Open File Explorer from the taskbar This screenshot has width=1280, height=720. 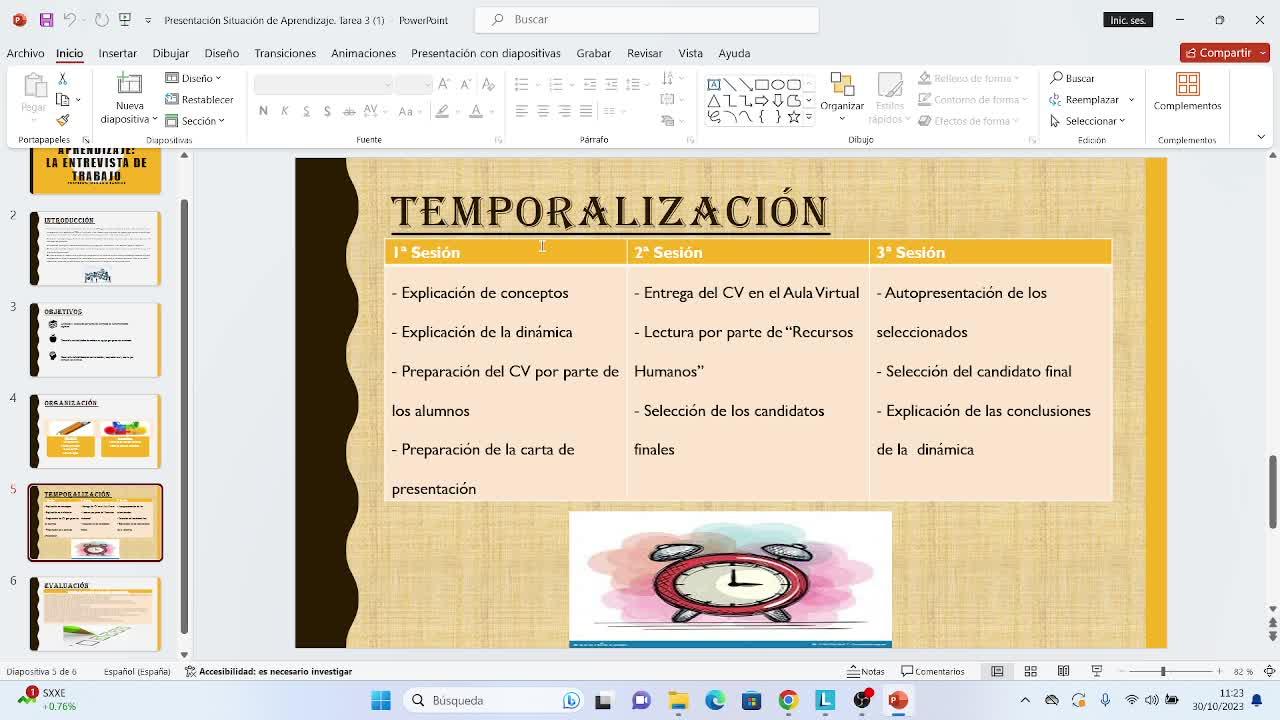point(678,700)
